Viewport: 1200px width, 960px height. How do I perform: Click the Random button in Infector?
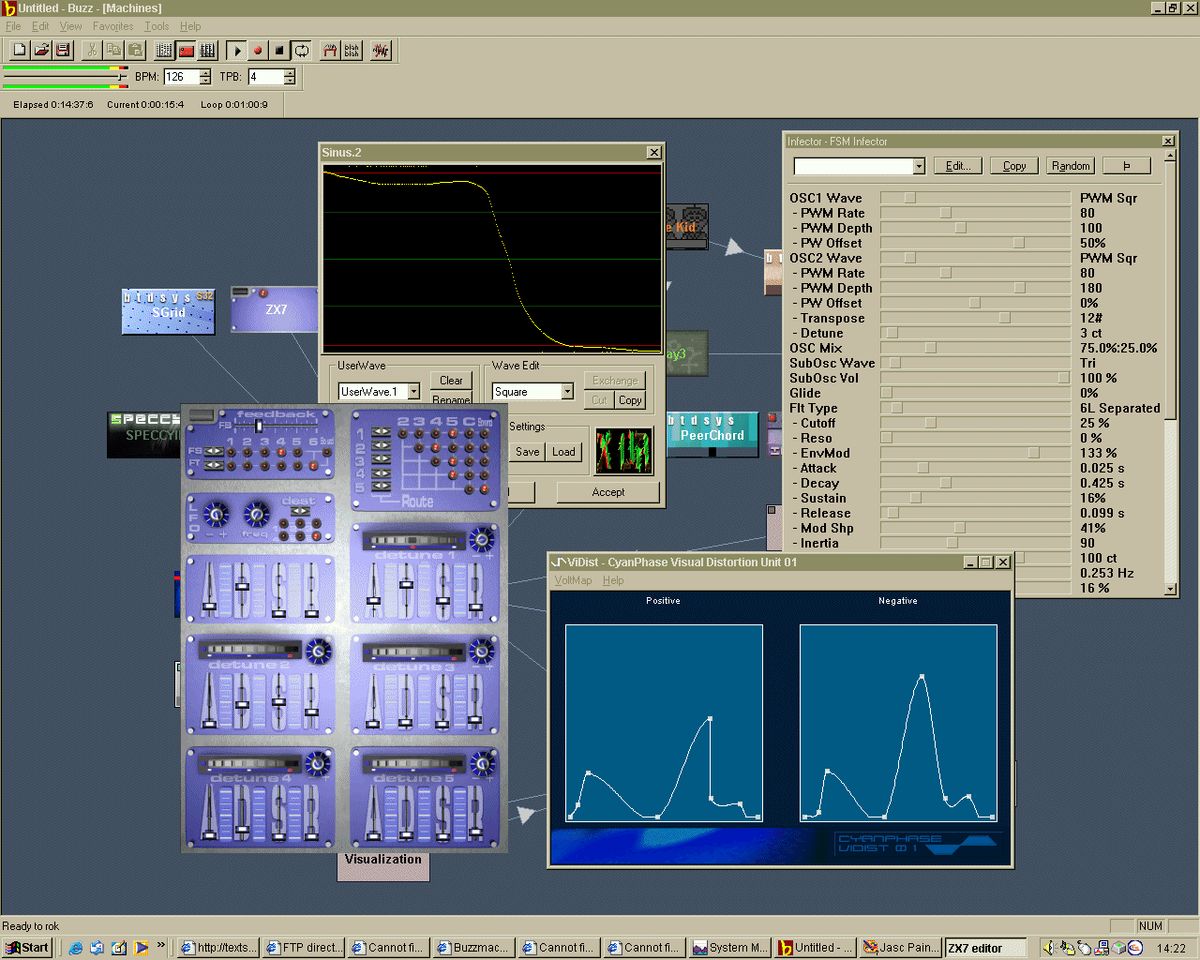click(x=1070, y=166)
